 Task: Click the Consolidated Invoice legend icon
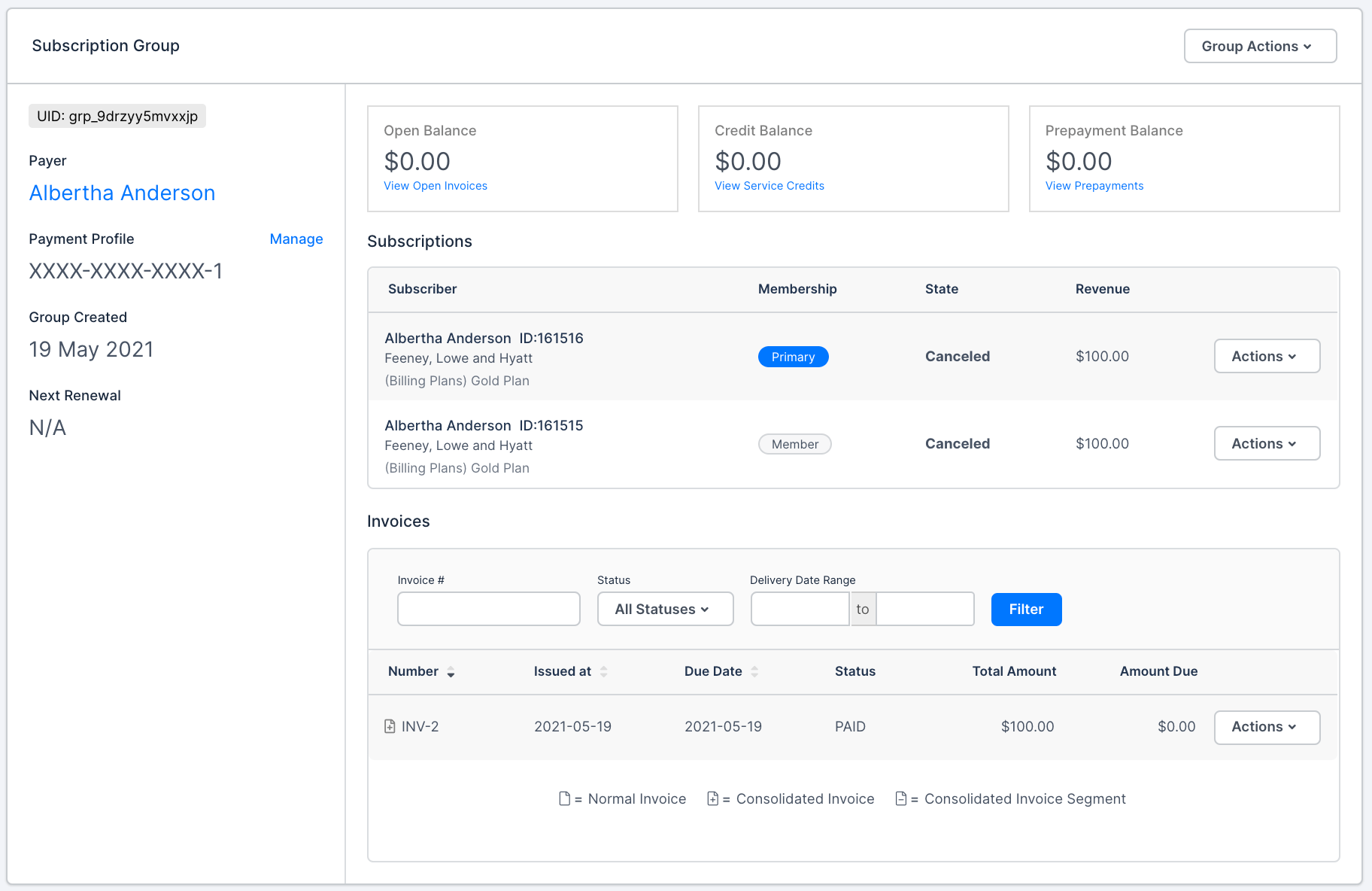(713, 798)
